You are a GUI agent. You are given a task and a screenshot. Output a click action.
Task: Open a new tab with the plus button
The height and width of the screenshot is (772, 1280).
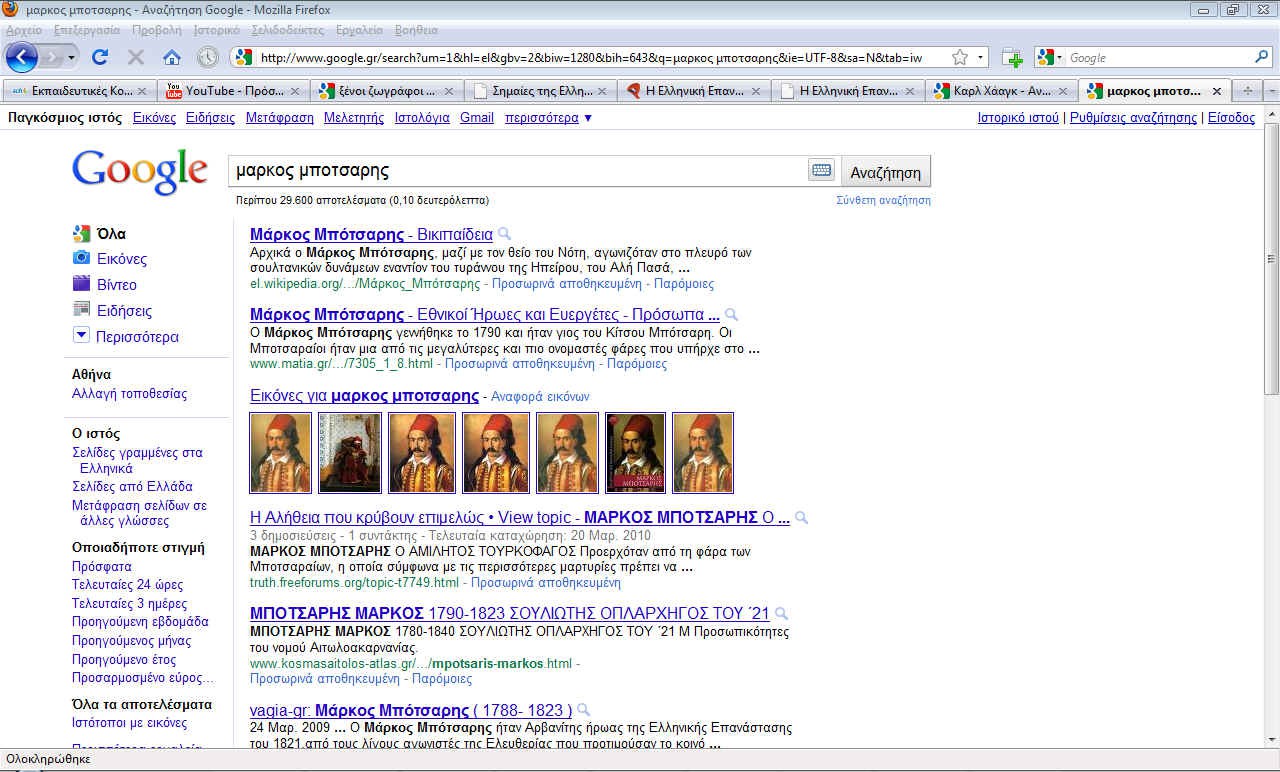1247,91
